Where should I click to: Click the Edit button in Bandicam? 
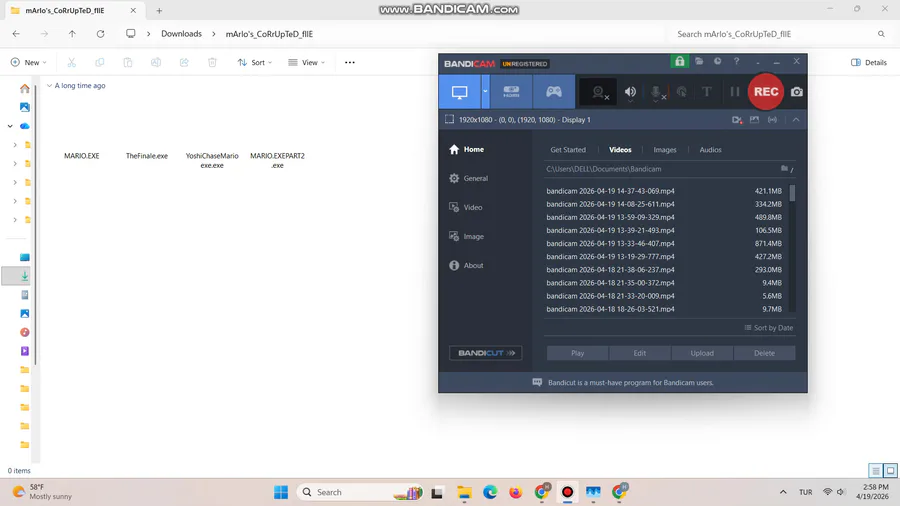tap(639, 353)
